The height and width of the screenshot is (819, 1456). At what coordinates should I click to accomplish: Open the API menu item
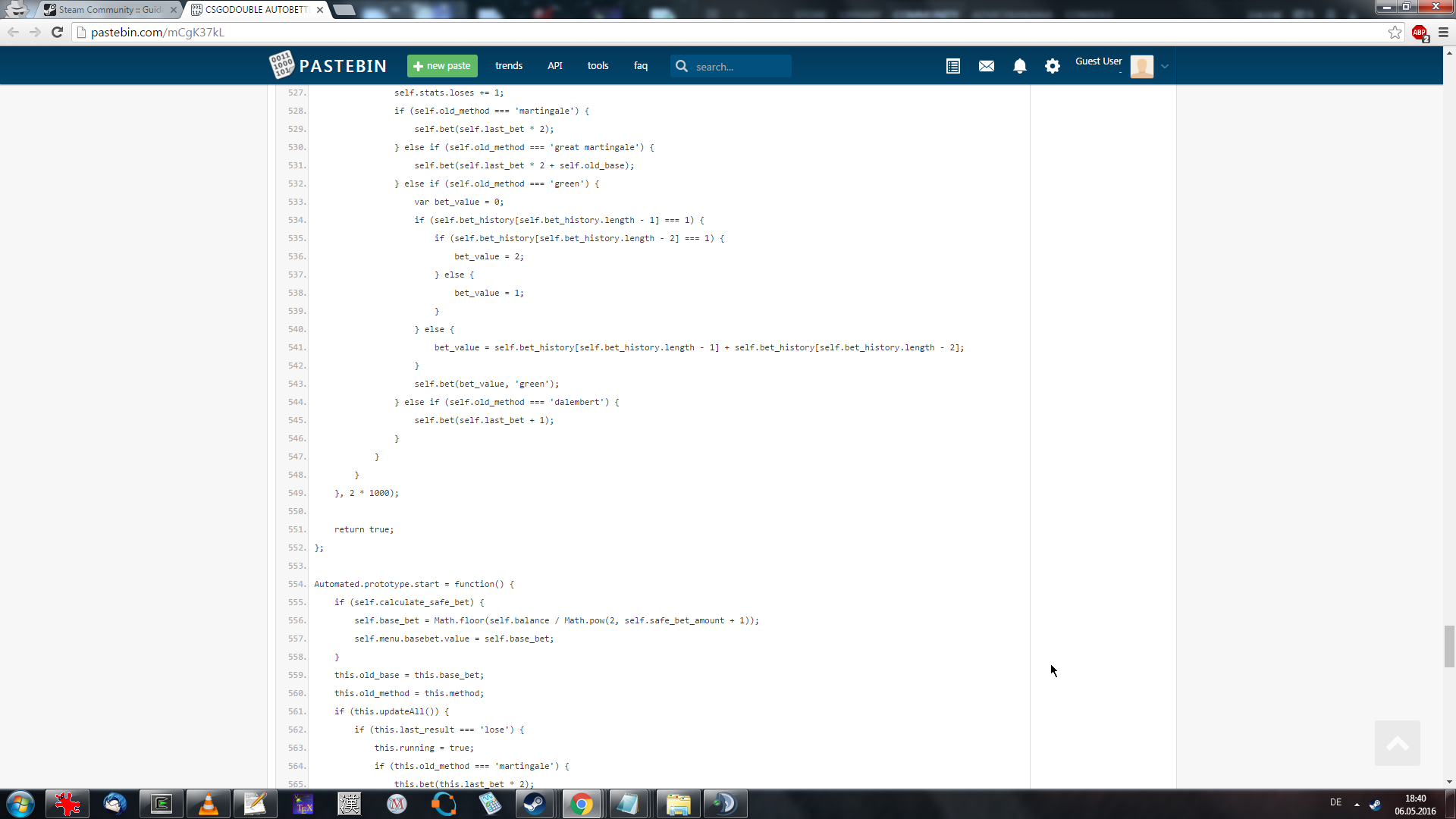(x=555, y=66)
